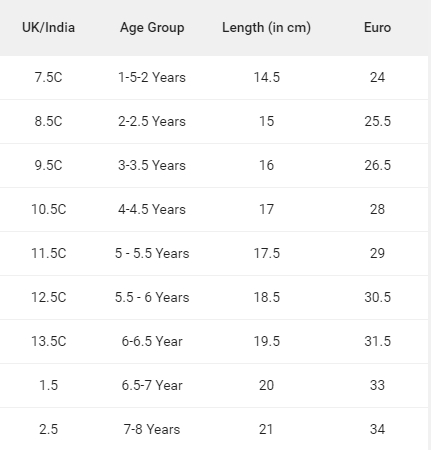Click the UK/India column header

point(48,27)
